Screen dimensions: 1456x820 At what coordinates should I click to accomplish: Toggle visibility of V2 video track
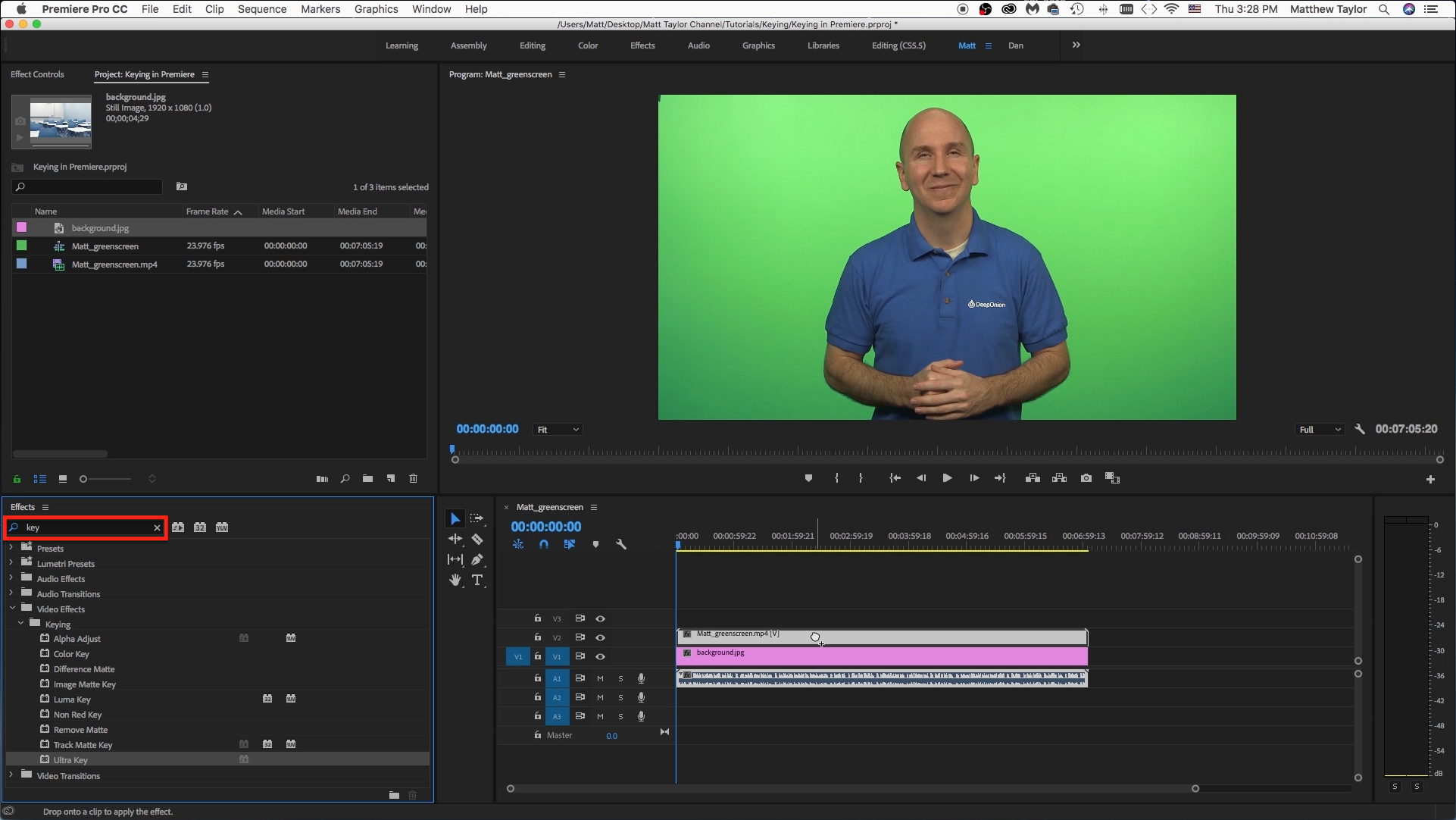[x=600, y=637]
